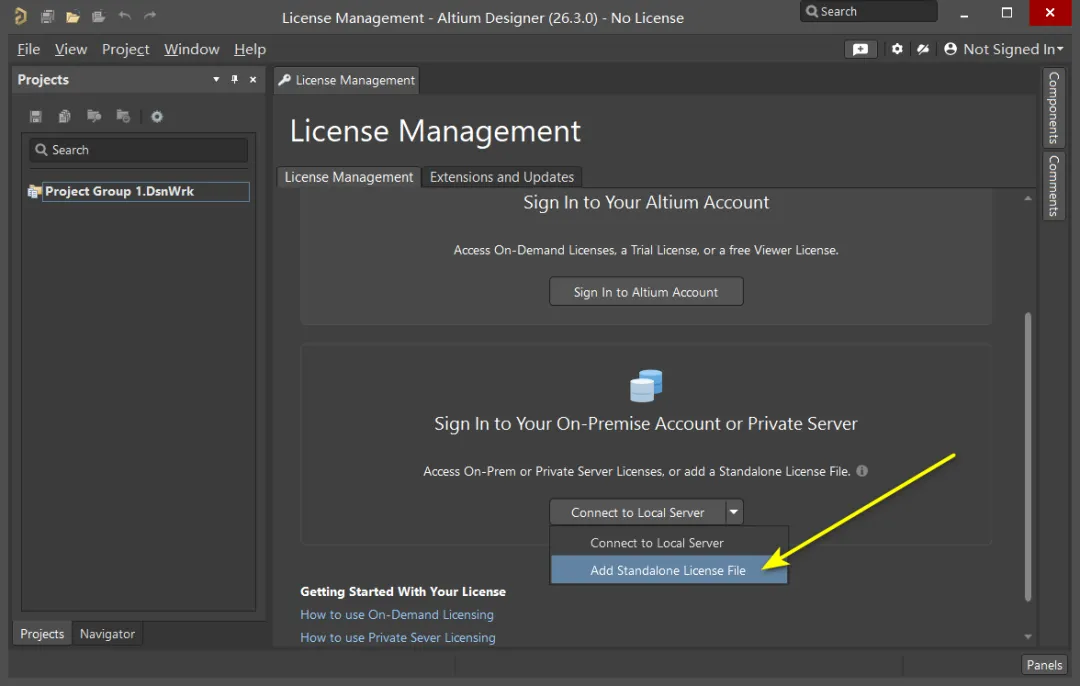The height and width of the screenshot is (686, 1080).
Task: Pin the Projects panel
Action: pyautogui.click(x=235, y=79)
